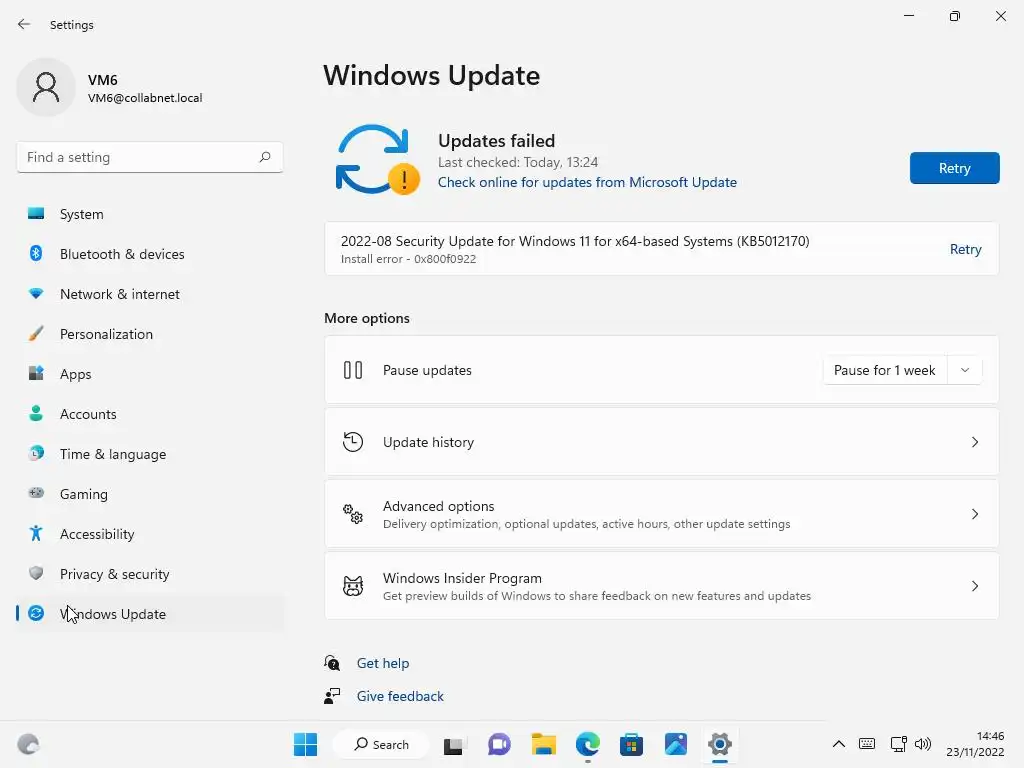Click the blue Retry button

point(954,168)
